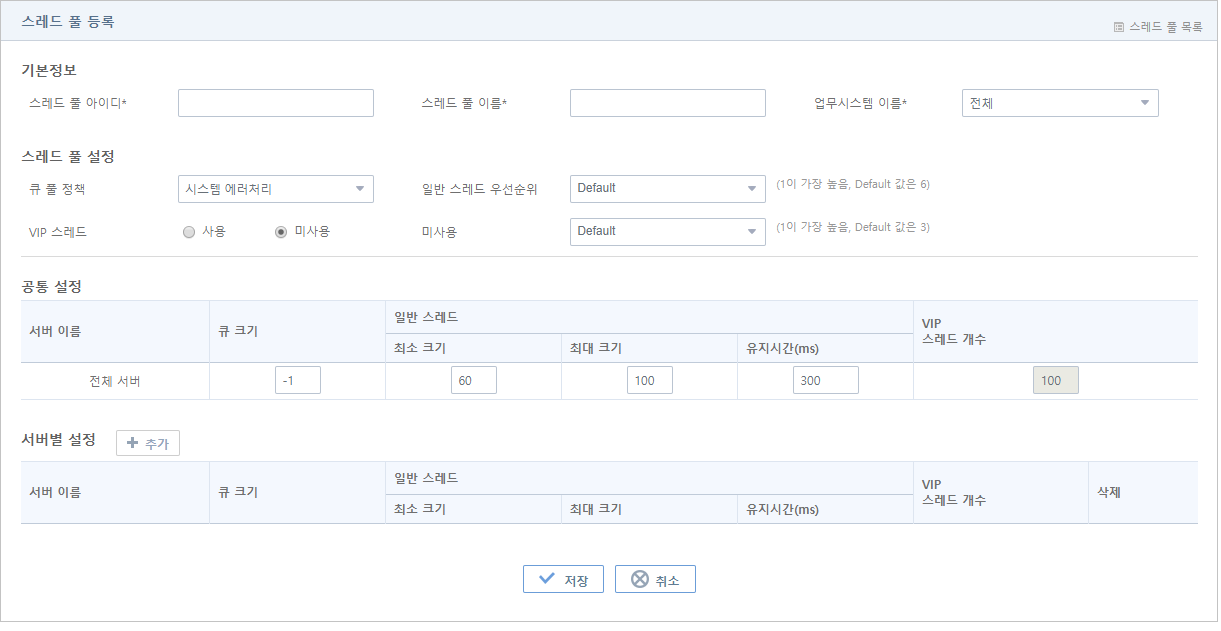Focus the 스레드 풀 이름 text field
The height and width of the screenshot is (631, 1221).
(667, 103)
